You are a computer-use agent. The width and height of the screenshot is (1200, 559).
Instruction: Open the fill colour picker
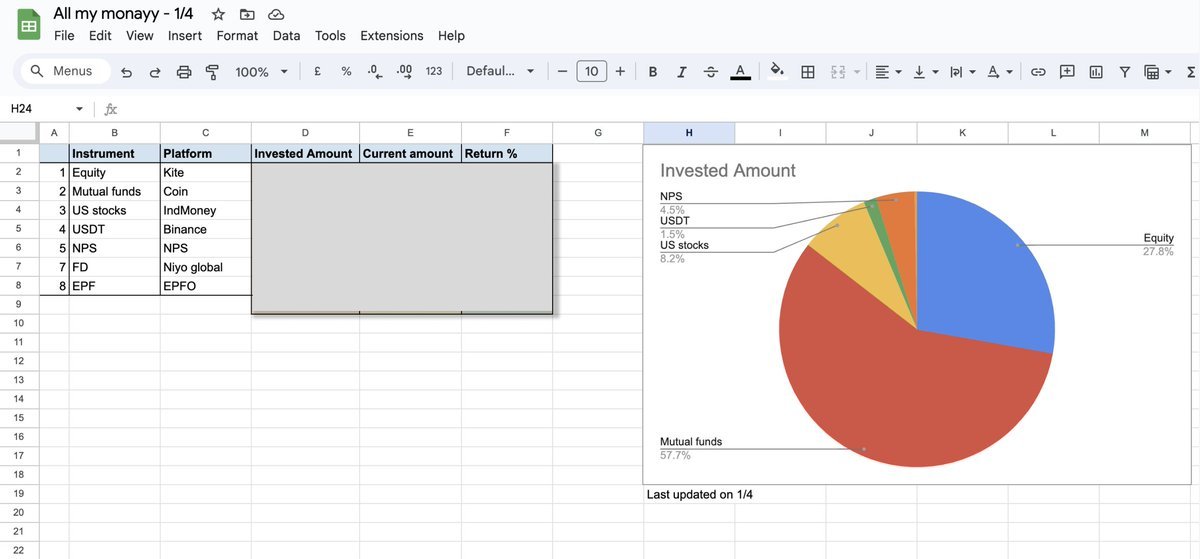click(775, 72)
